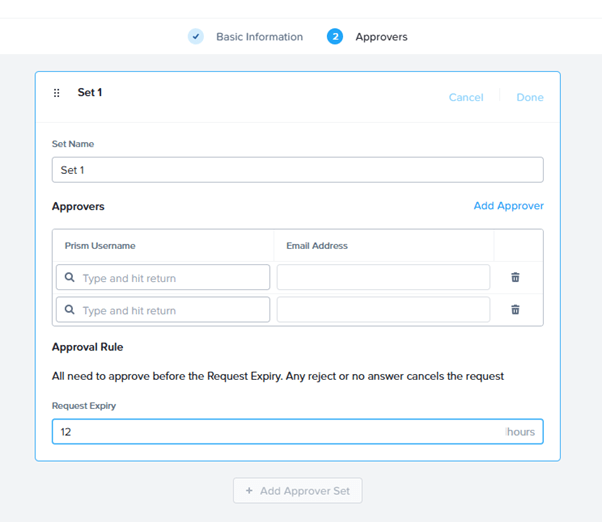
Task: Click the Basic Information checkmark step icon
Action: coord(196,37)
